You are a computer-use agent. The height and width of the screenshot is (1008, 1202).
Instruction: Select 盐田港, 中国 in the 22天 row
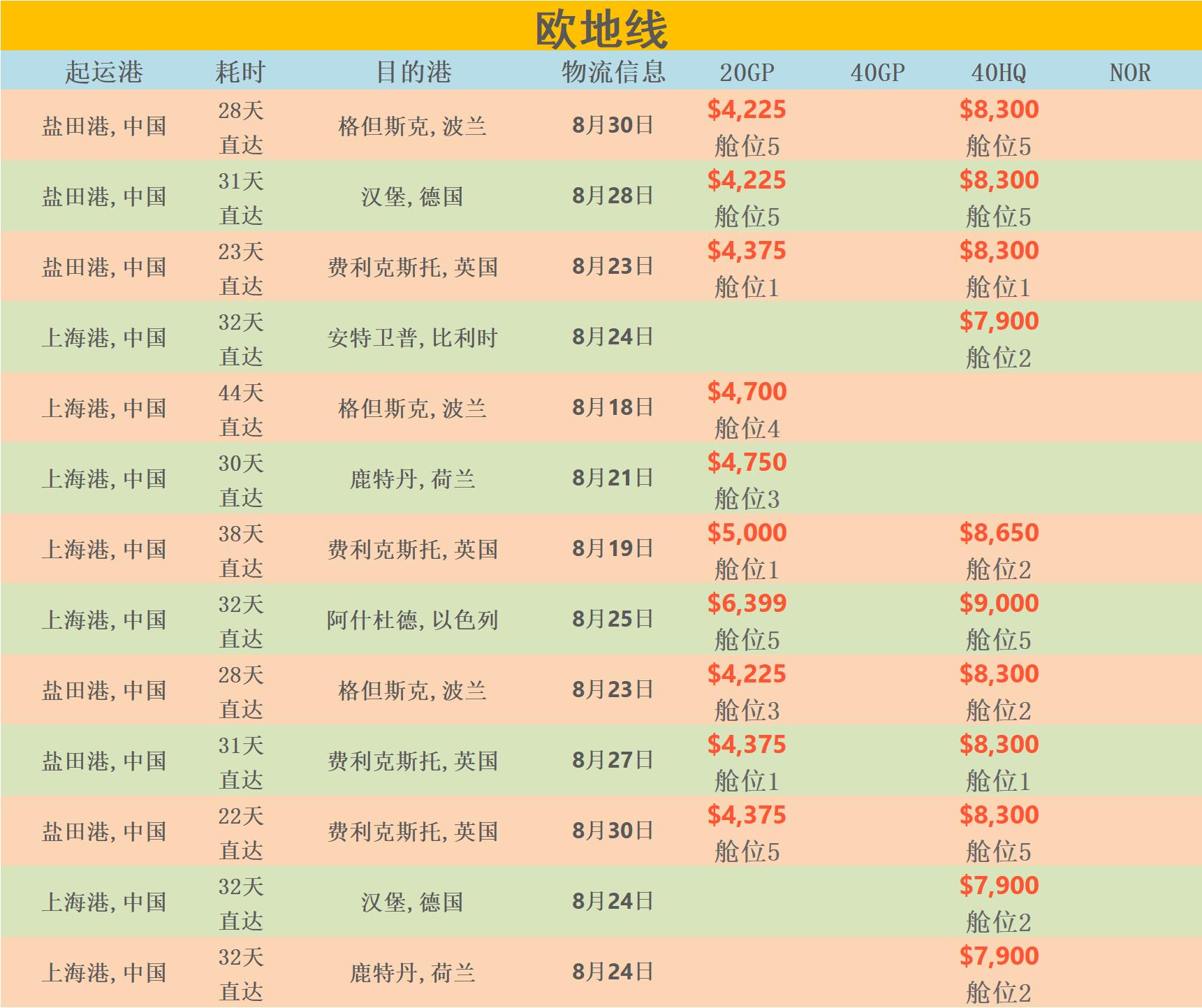tap(104, 832)
